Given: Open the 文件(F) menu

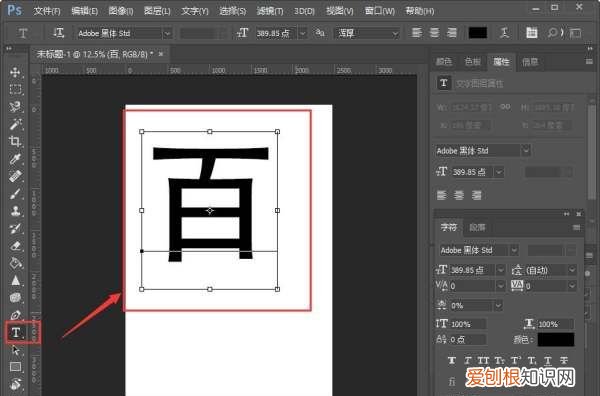Looking at the screenshot, I should tap(47, 11).
